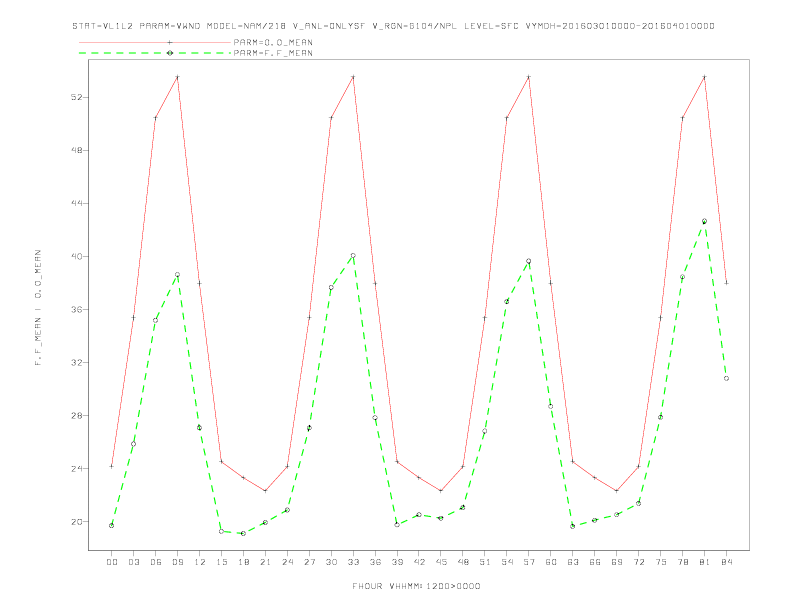Click the y-axis tick label 20
Screen dimensions: 792x612
(77, 521)
